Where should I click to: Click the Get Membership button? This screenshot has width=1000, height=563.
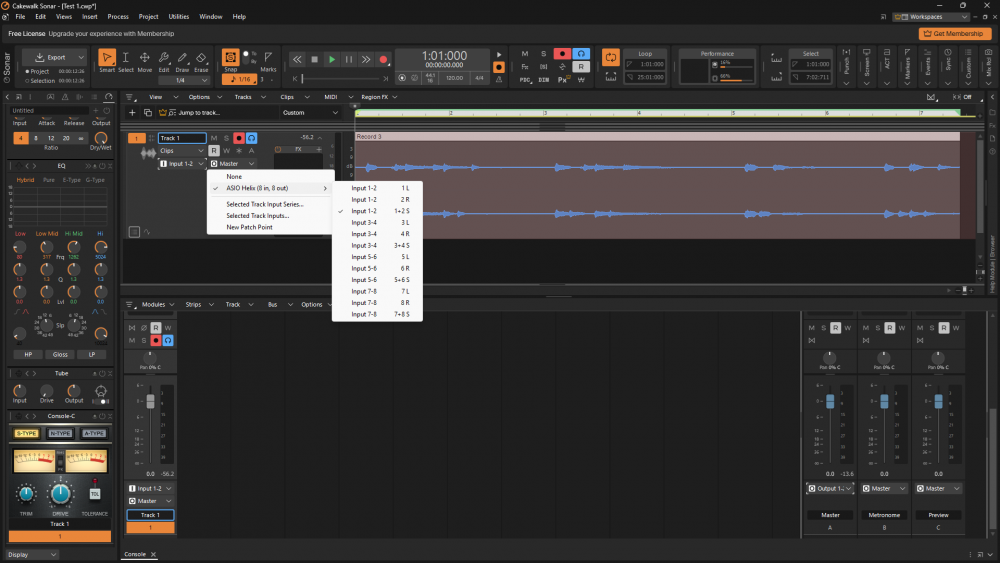click(955, 34)
